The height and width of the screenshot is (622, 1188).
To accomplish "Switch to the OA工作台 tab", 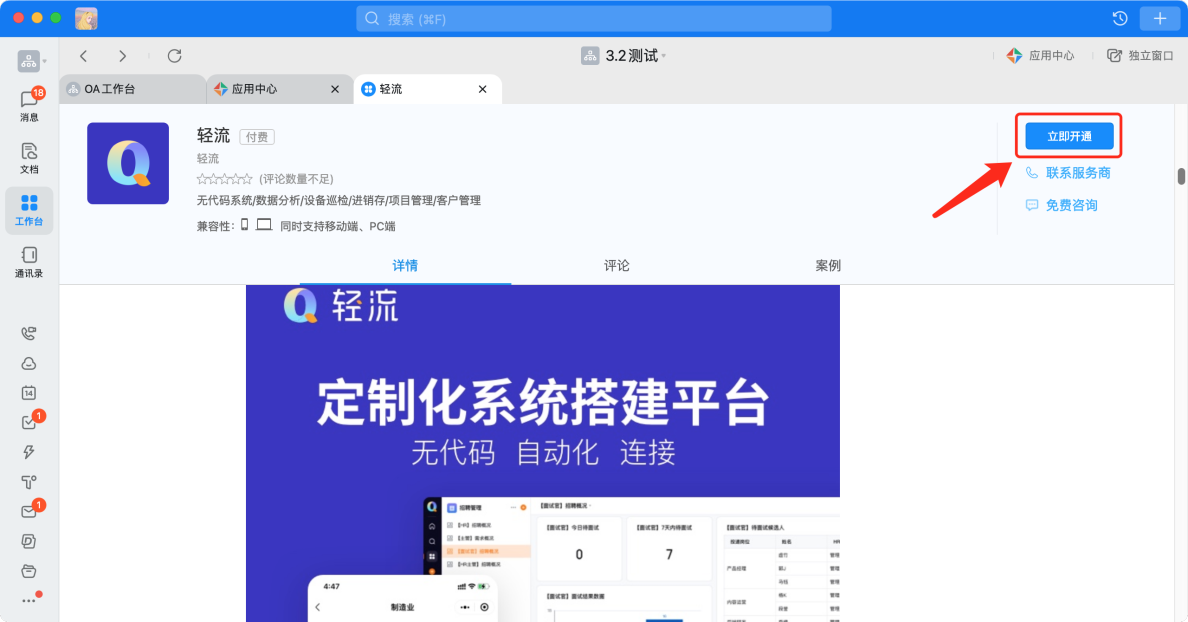I will tap(133, 89).
